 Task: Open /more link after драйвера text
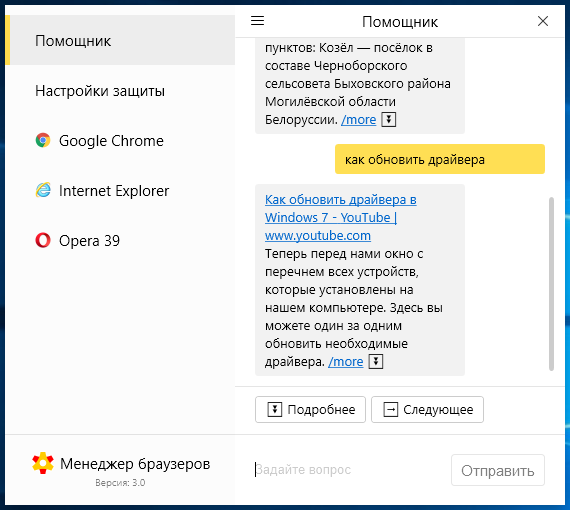click(x=346, y=362)
